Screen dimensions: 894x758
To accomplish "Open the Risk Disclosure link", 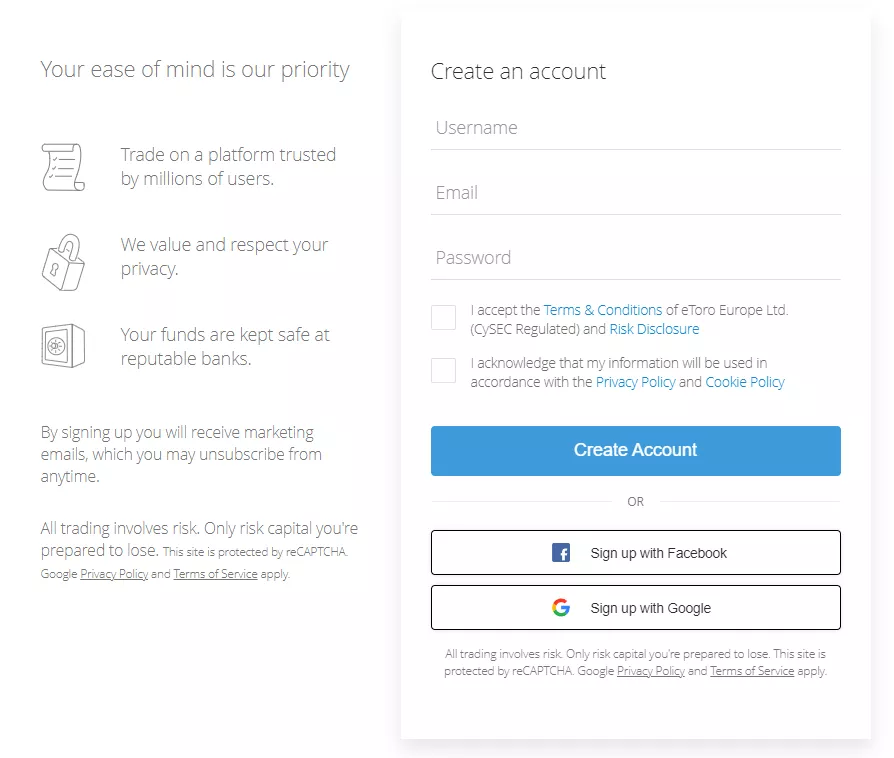I will [x=654, y=329].
